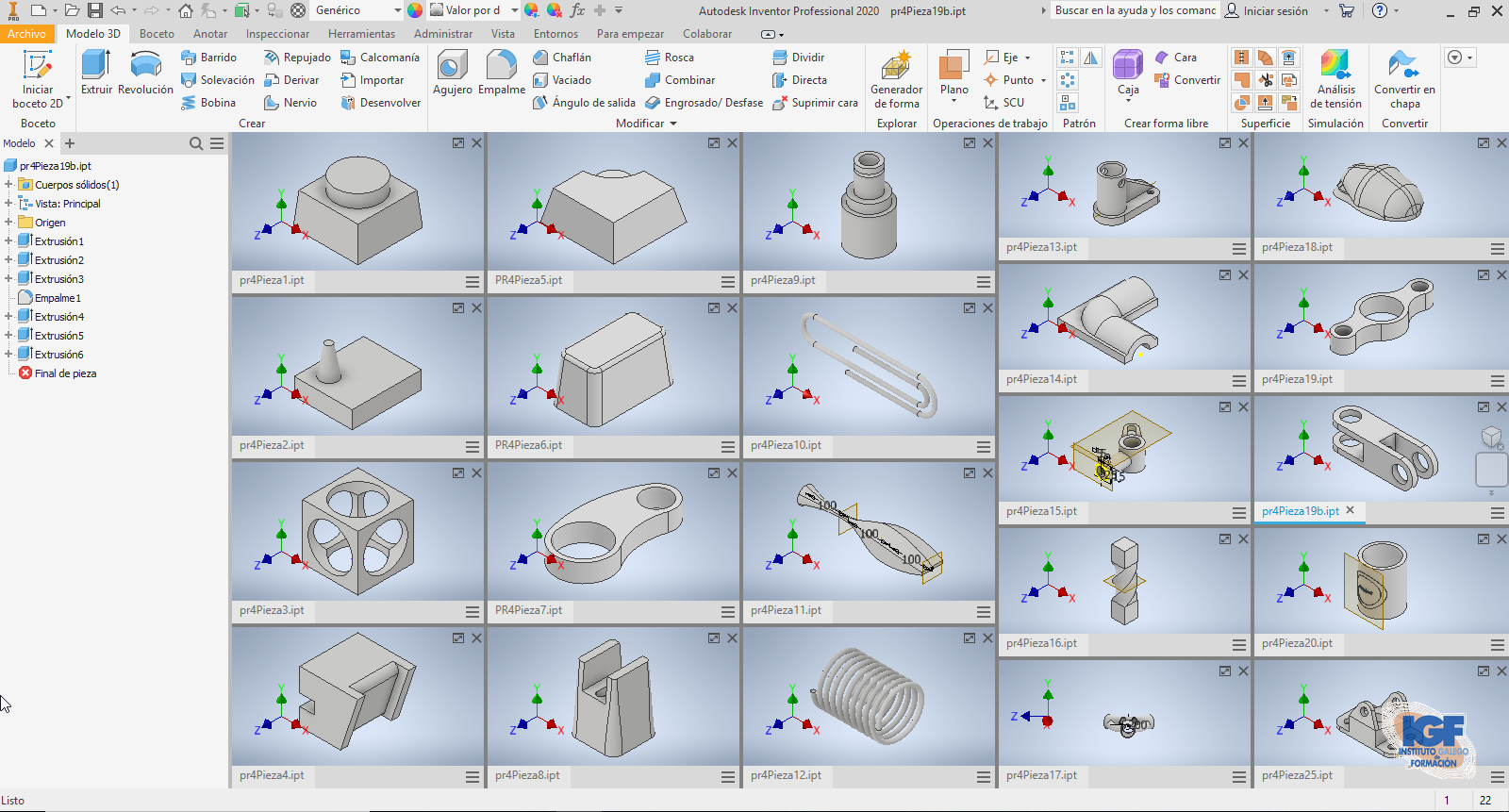Open the Generador de forma tool
The width and height of the screenshot is (1509, 812).
coord(896,79)
